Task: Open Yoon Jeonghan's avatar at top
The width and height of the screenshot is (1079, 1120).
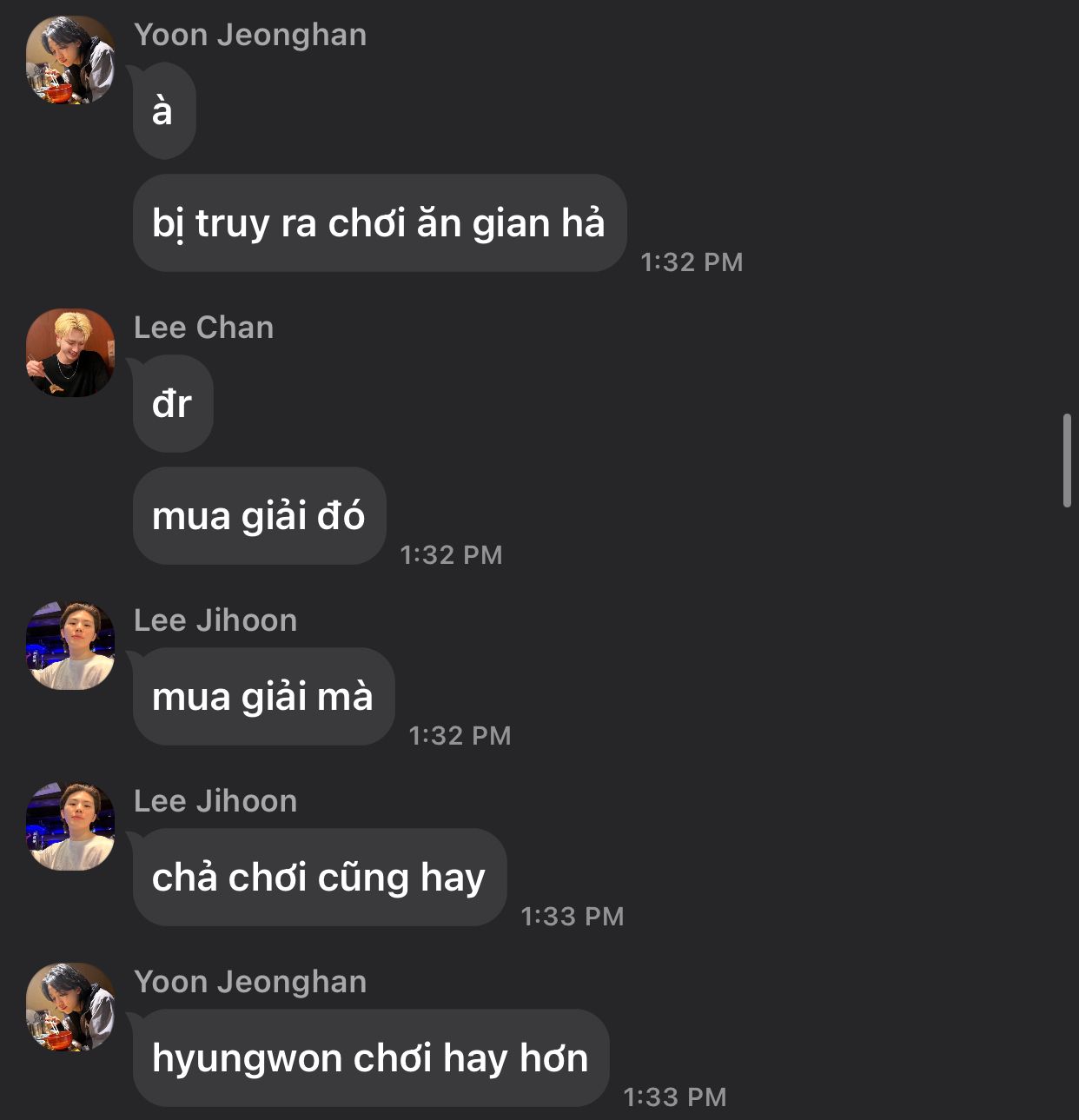Action: 70,60
